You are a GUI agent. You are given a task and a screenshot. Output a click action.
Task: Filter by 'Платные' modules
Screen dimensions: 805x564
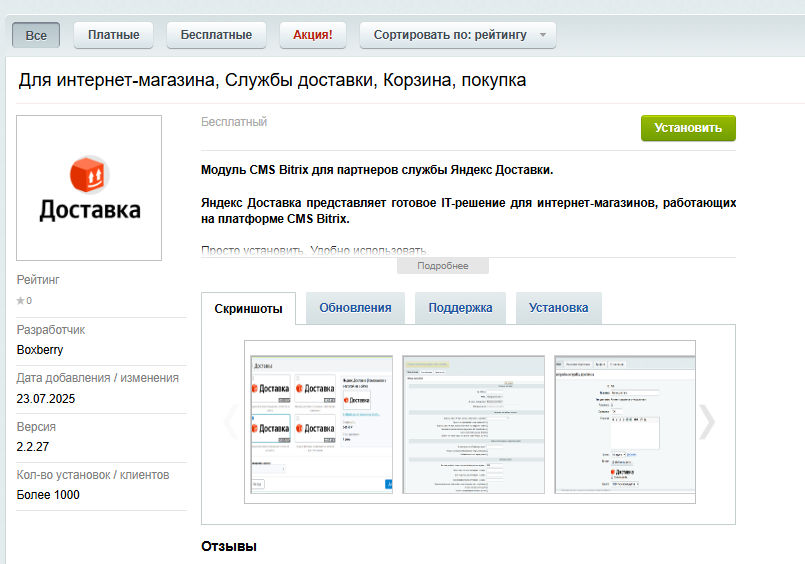[x=113, y=35]
